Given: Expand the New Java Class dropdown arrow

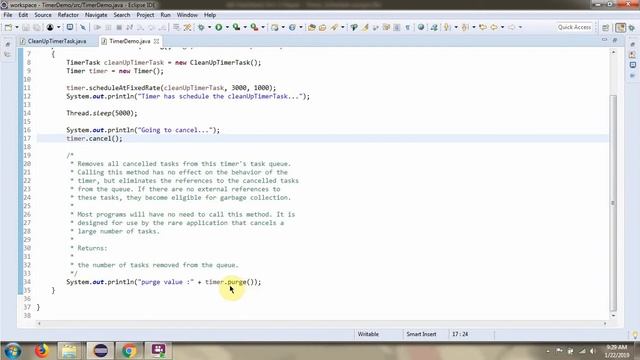Looking at the screenshot, I should coord(301,27).
